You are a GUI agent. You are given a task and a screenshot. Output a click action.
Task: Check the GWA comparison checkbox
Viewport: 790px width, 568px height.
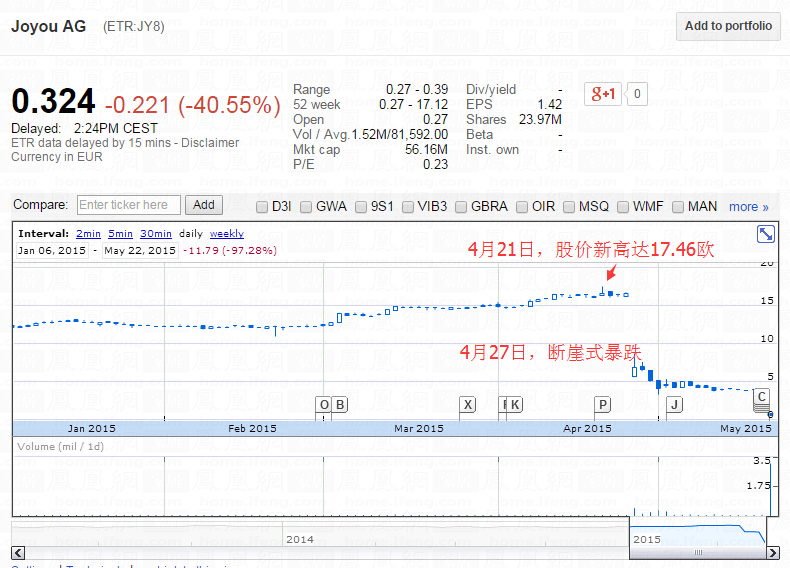click(x=306, y=207)
